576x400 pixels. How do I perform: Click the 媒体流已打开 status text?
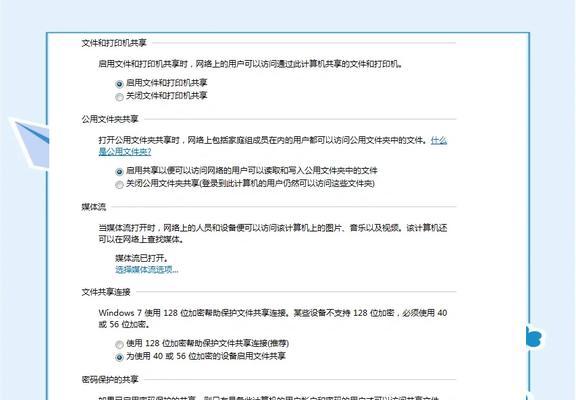pos(142,258)
